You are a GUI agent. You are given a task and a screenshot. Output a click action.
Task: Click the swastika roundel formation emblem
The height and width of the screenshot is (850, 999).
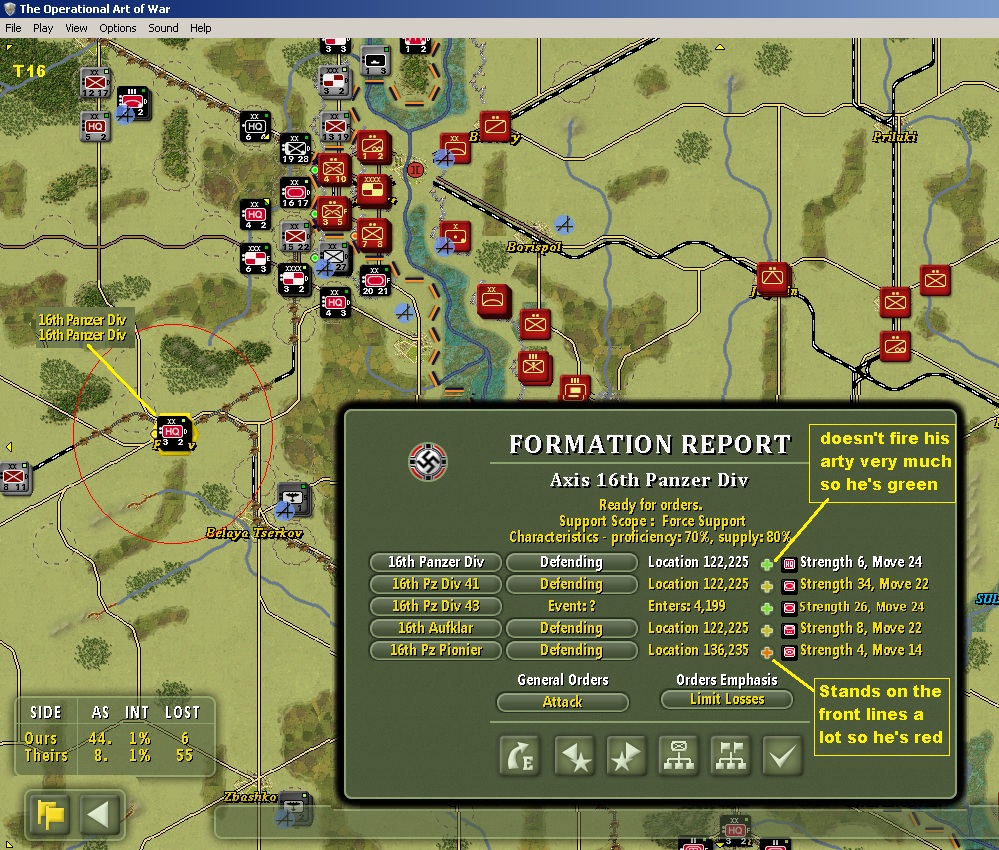click(x=428, y=462)
